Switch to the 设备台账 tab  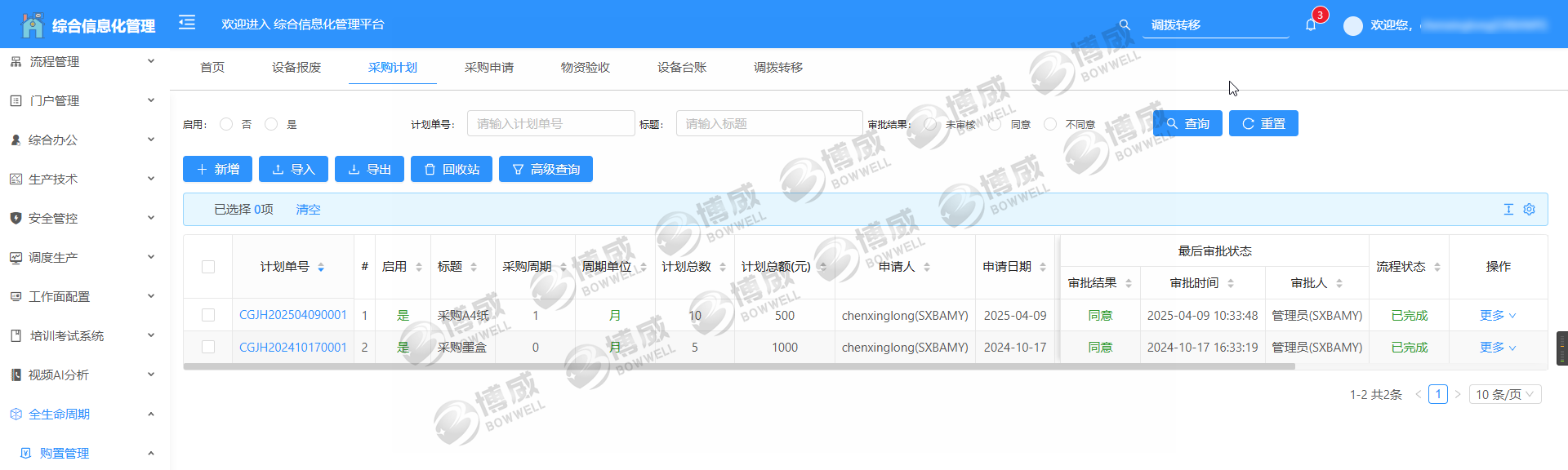point(681,68)
